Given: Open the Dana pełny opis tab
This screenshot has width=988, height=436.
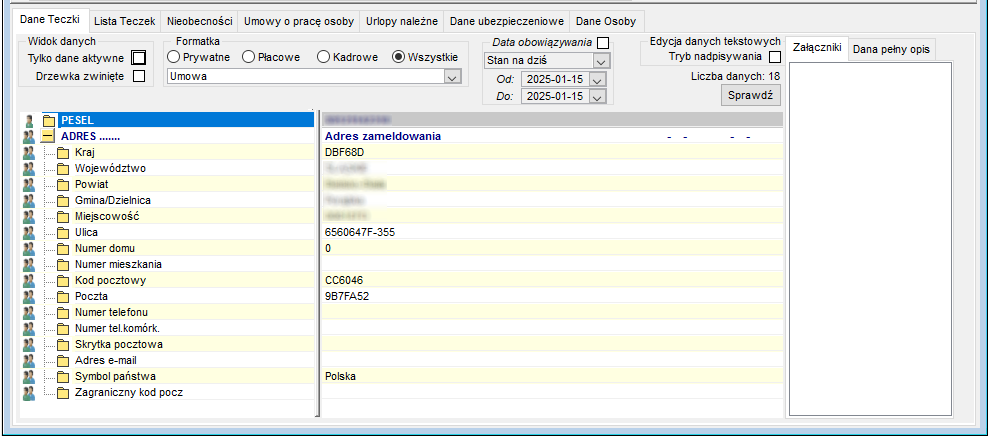Looking at the screenshot, I should coord(890,50).
